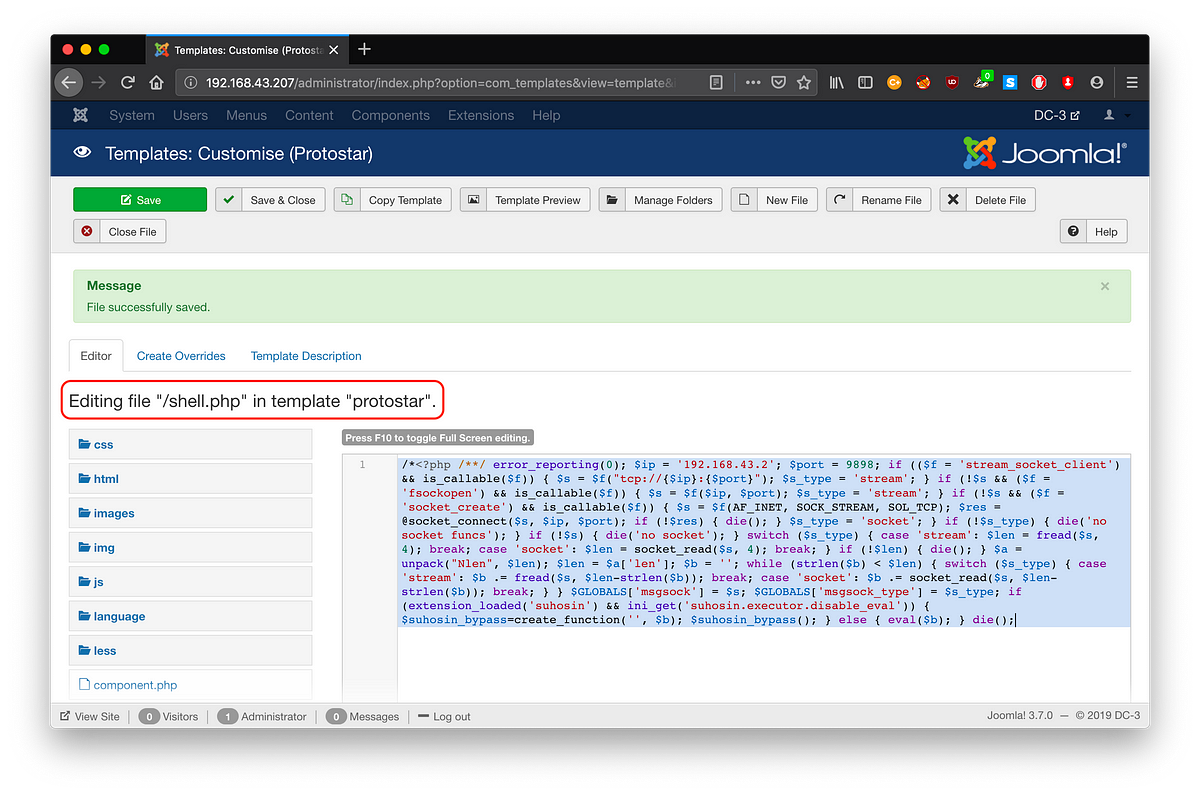
Task: Click Log out in footer
Action: (444, 716)
